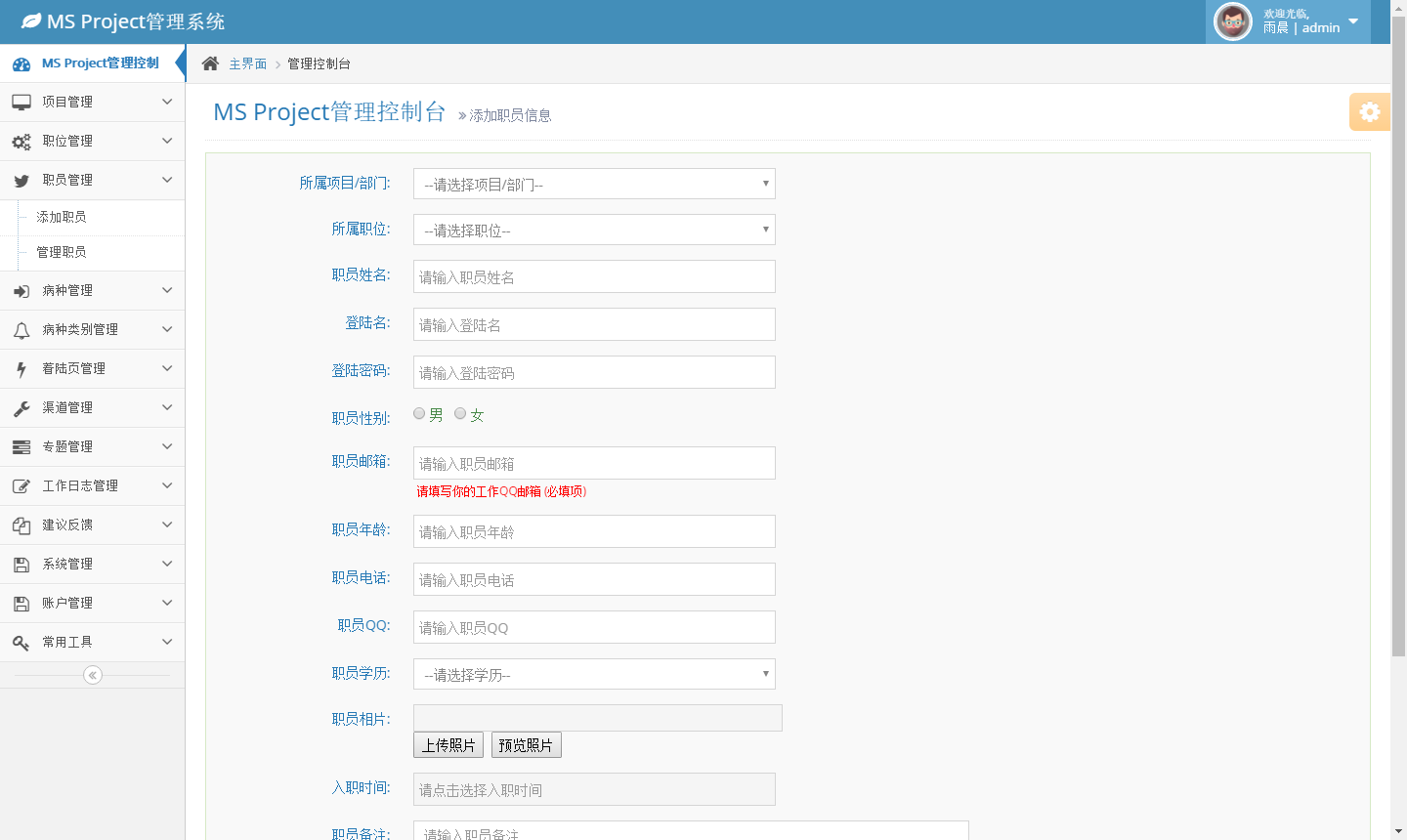Collapse sidebar with double-arrow icon

93,675
